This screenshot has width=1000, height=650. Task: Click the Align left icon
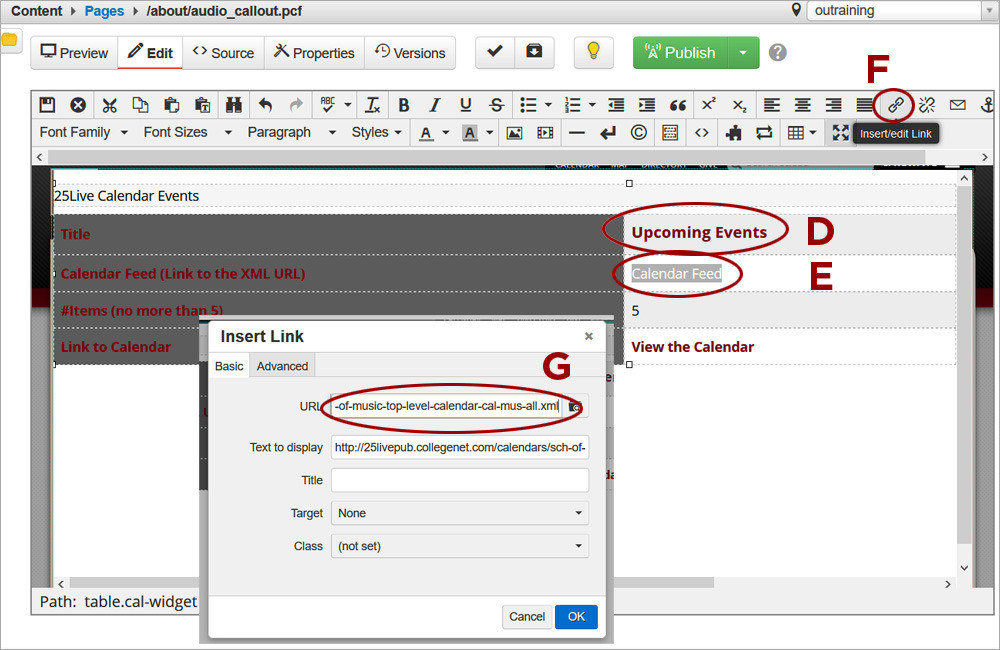[772, 105]
